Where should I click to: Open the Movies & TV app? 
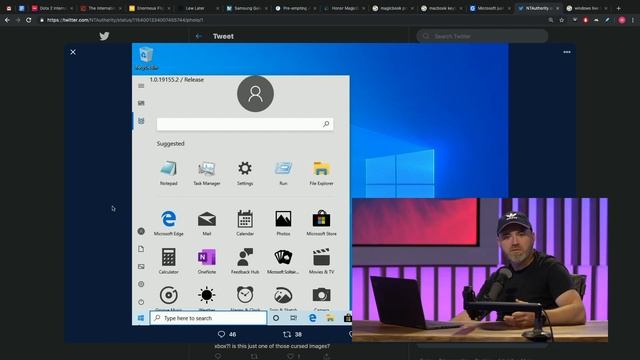(321, 261)
